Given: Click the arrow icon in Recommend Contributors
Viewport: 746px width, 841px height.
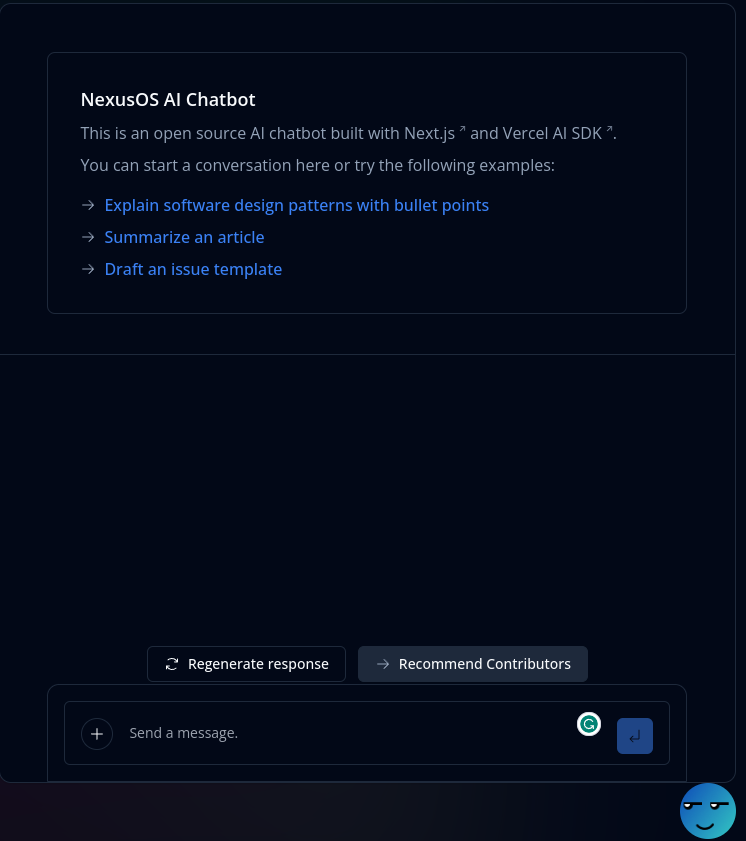Looking at the screenshot, I should (x=383, y=664).
